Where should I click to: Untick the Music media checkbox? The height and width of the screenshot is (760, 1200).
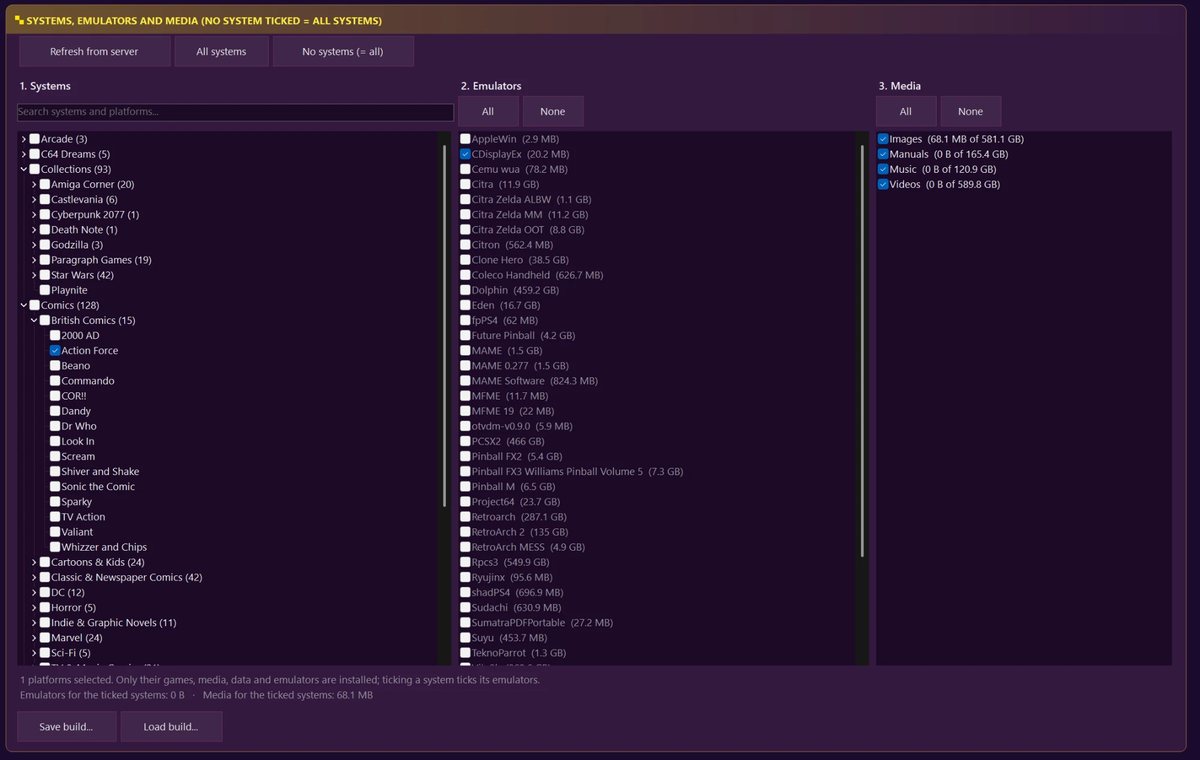883,169
